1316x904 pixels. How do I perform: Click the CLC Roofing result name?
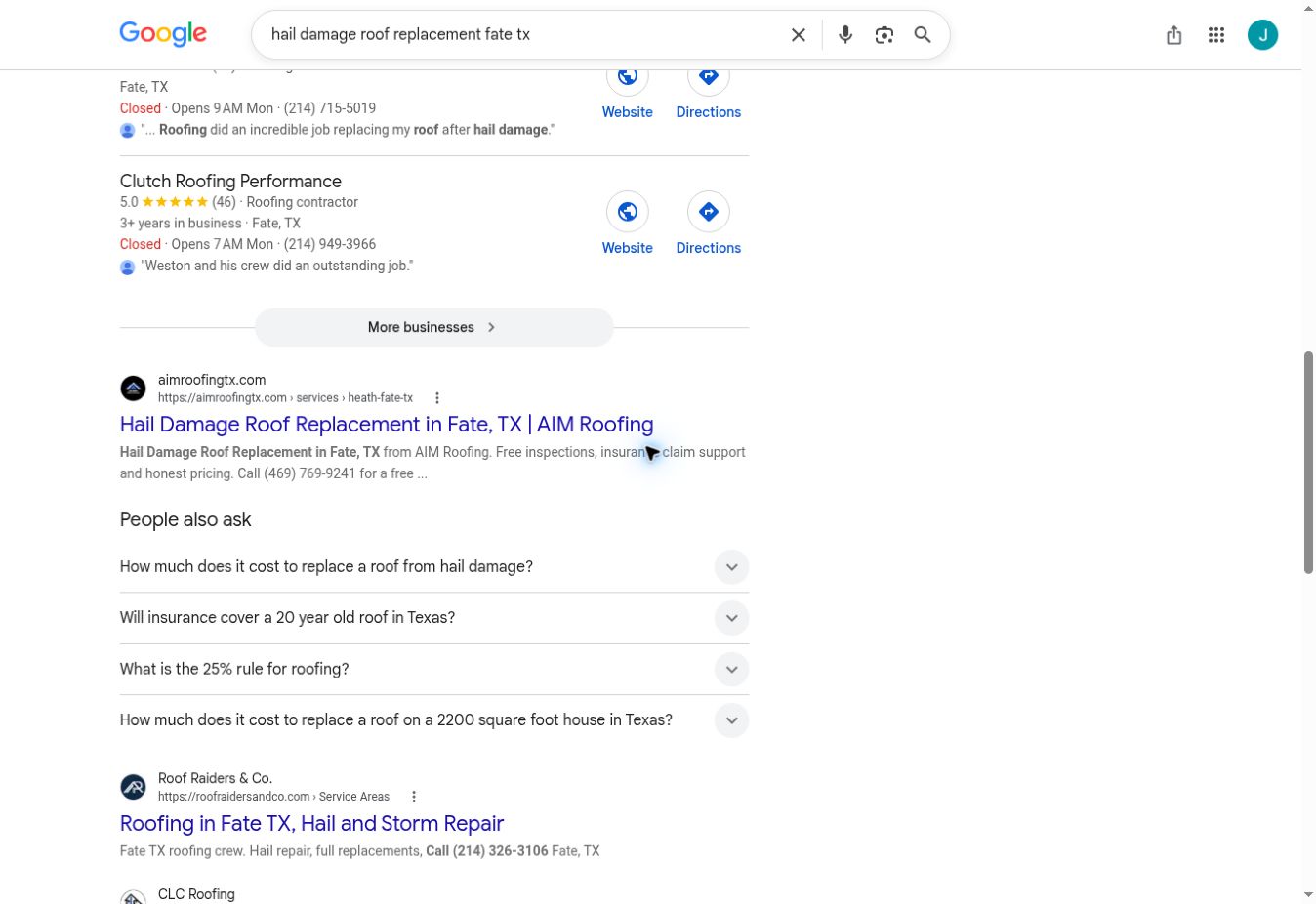pos(196,894)
